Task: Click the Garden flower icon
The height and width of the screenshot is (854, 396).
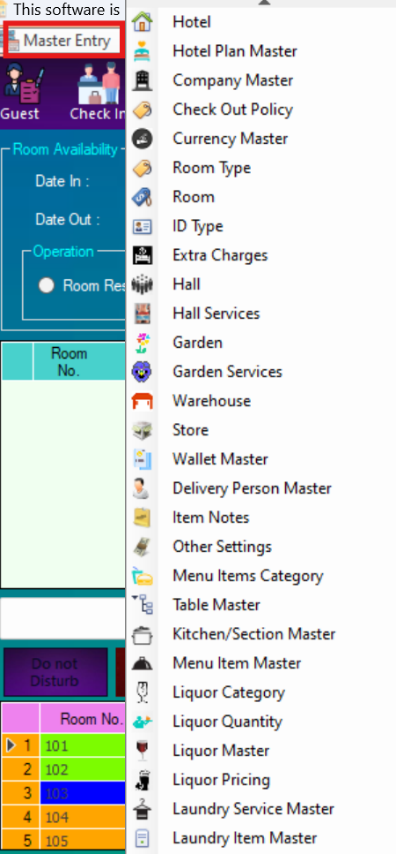Action: click(142, 343)
